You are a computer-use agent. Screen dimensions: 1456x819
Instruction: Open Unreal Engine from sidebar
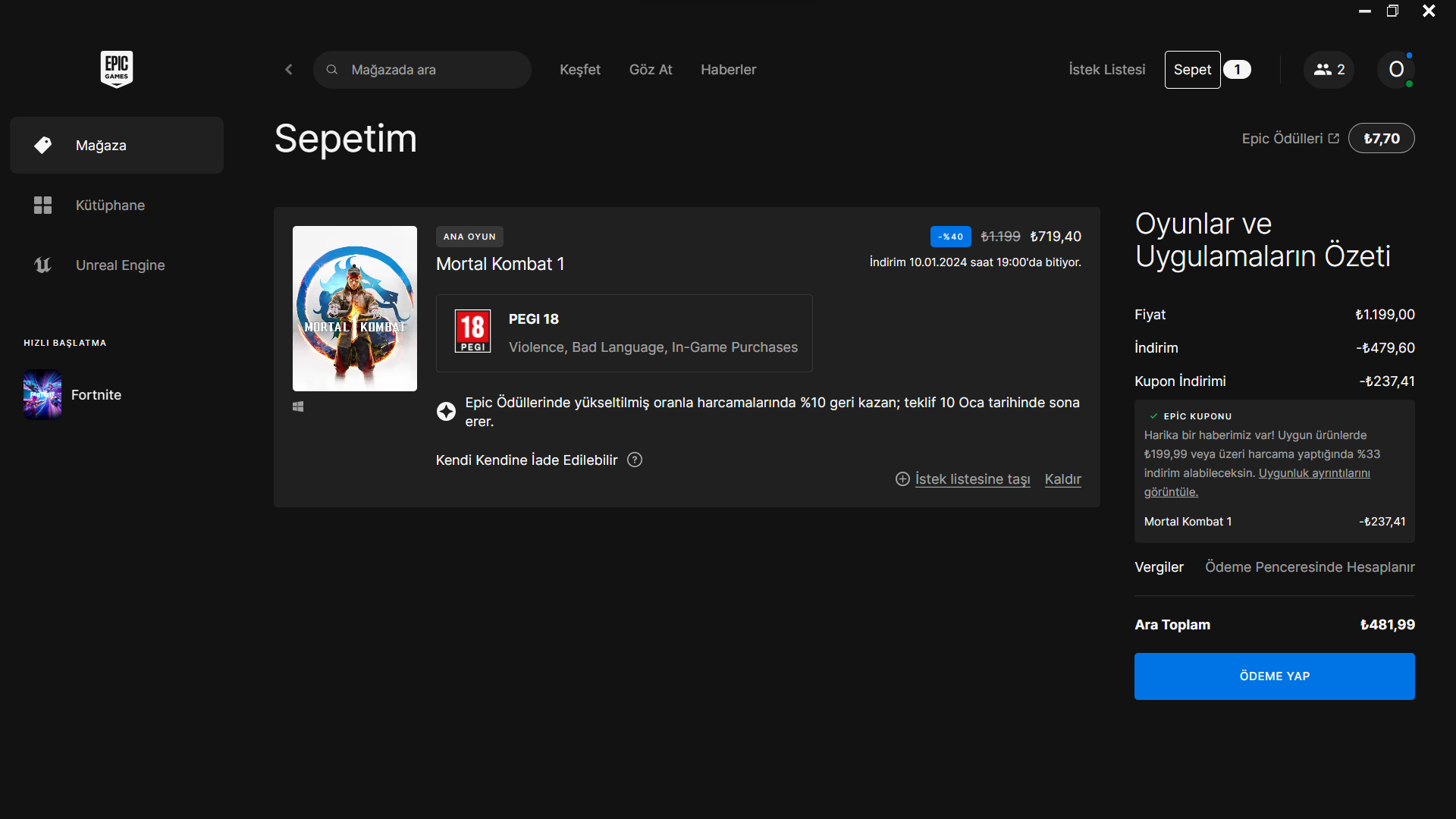pos(120,265)
